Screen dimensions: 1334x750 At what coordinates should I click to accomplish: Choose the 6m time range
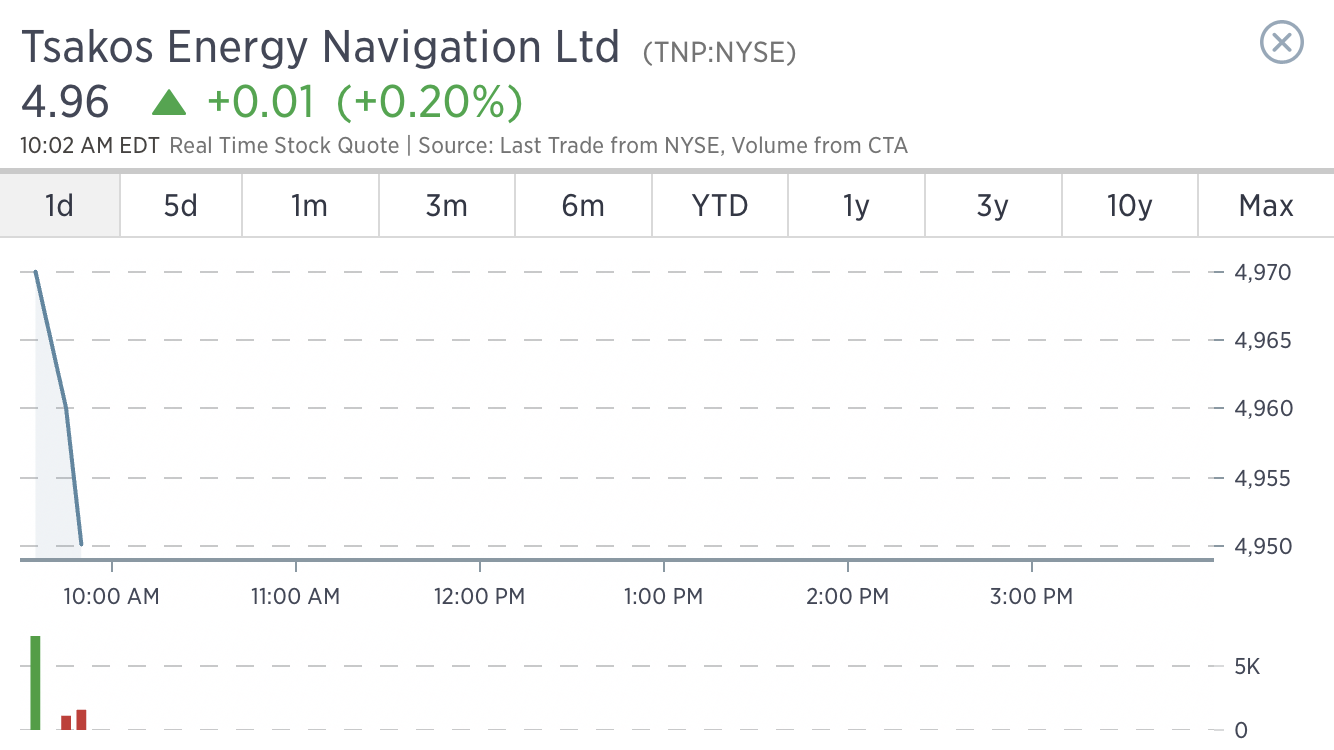(583, 206)
